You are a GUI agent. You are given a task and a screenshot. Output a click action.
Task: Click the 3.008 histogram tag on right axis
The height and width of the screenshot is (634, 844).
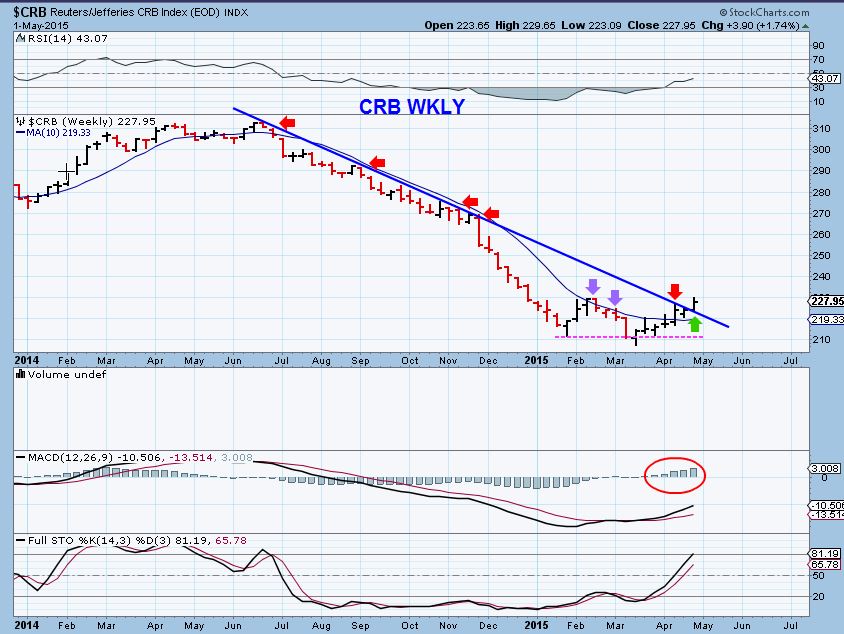[x=826, y=469]
